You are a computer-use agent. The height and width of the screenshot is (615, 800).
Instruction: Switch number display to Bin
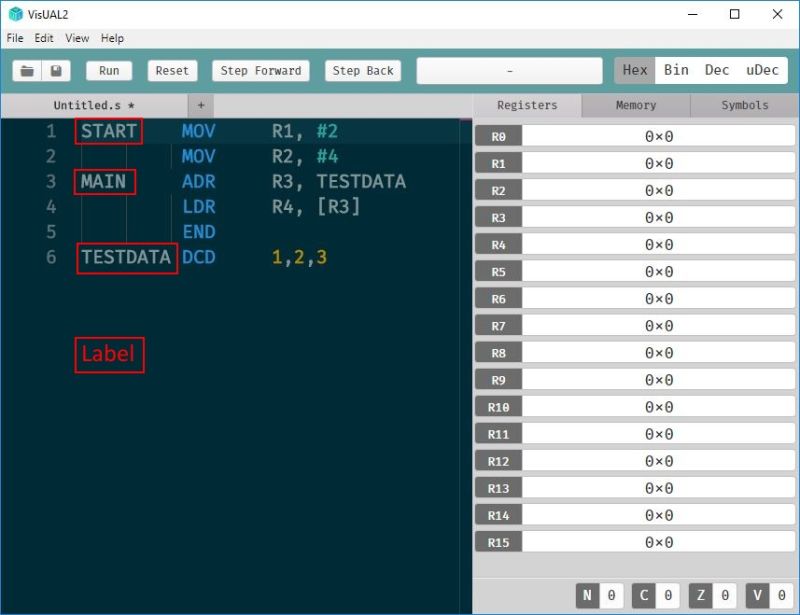tap(675, 70)
